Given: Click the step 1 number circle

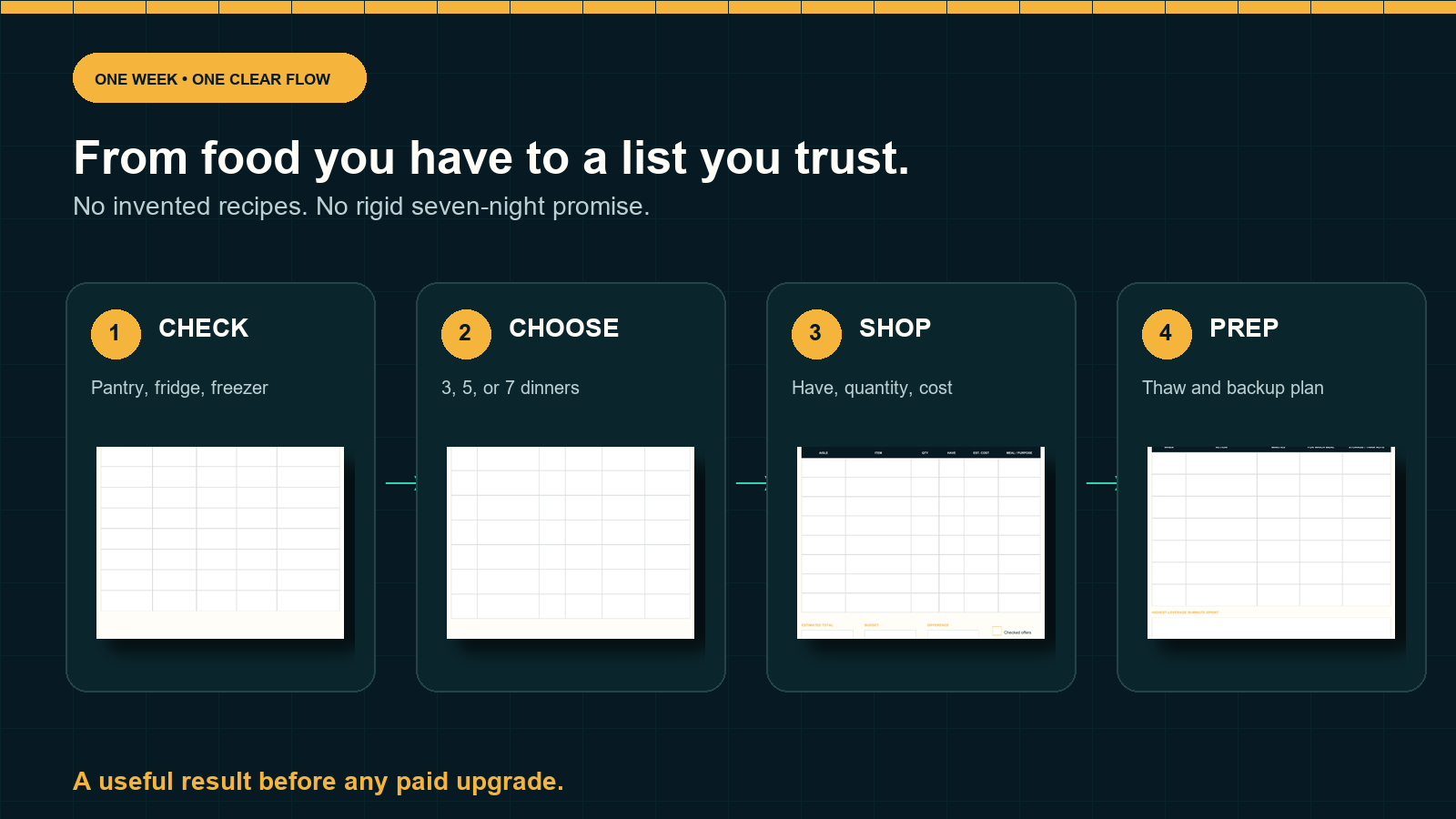Looking at the screenshot, I should (116, 334).
